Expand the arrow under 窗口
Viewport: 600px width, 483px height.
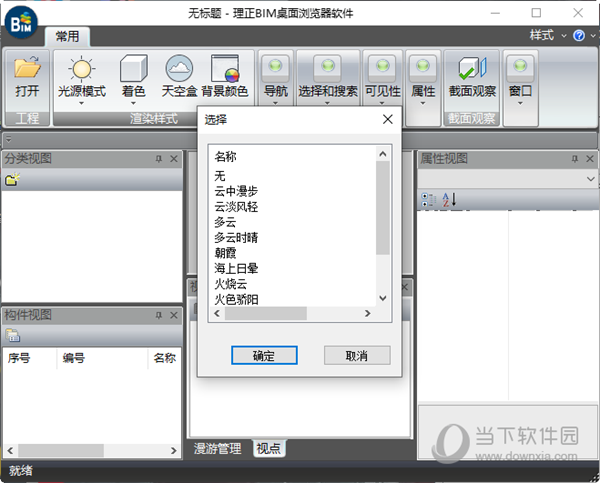(520, 103)
